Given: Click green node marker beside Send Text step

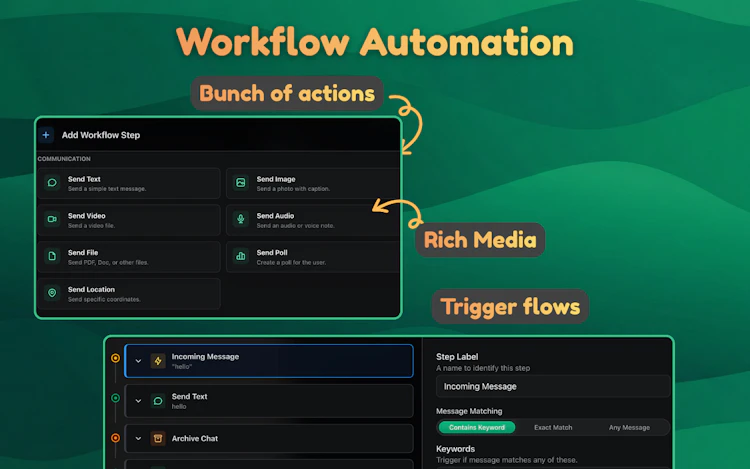Looking at the screenshot, I should [115, 398].
